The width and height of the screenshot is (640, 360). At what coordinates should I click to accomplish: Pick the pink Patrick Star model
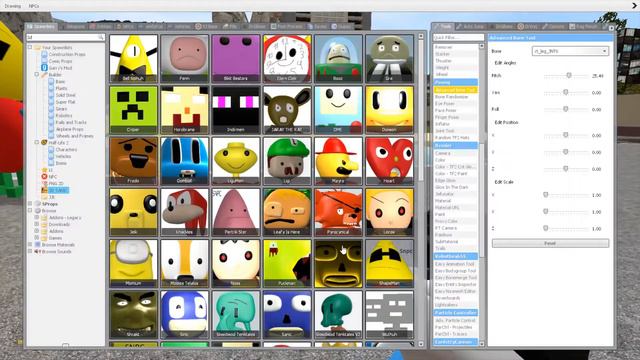pos(236,212)
